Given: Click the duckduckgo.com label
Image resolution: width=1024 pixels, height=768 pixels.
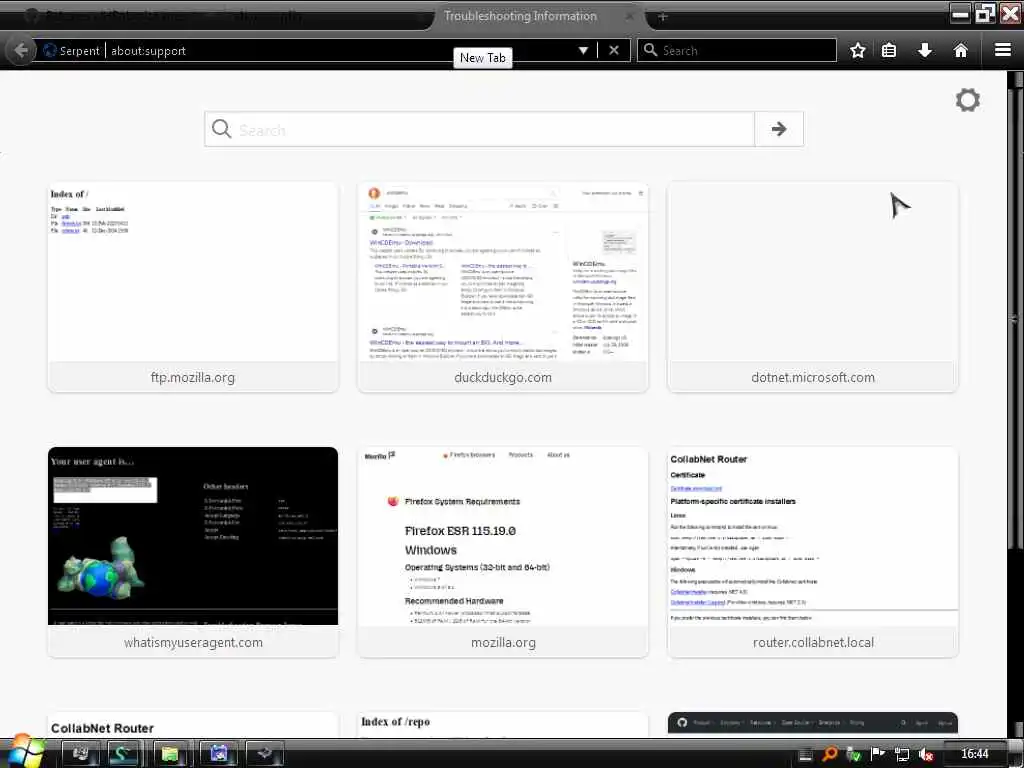Looking at the screenshot, I should pyautogui.click(x=503, y=377).
